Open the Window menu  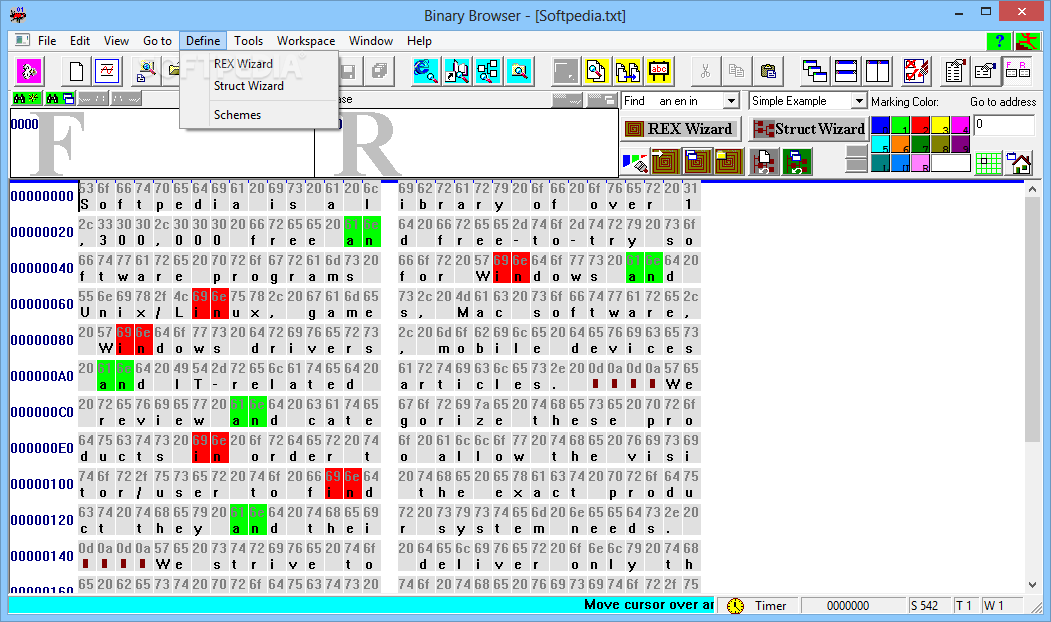coord(371,41)
